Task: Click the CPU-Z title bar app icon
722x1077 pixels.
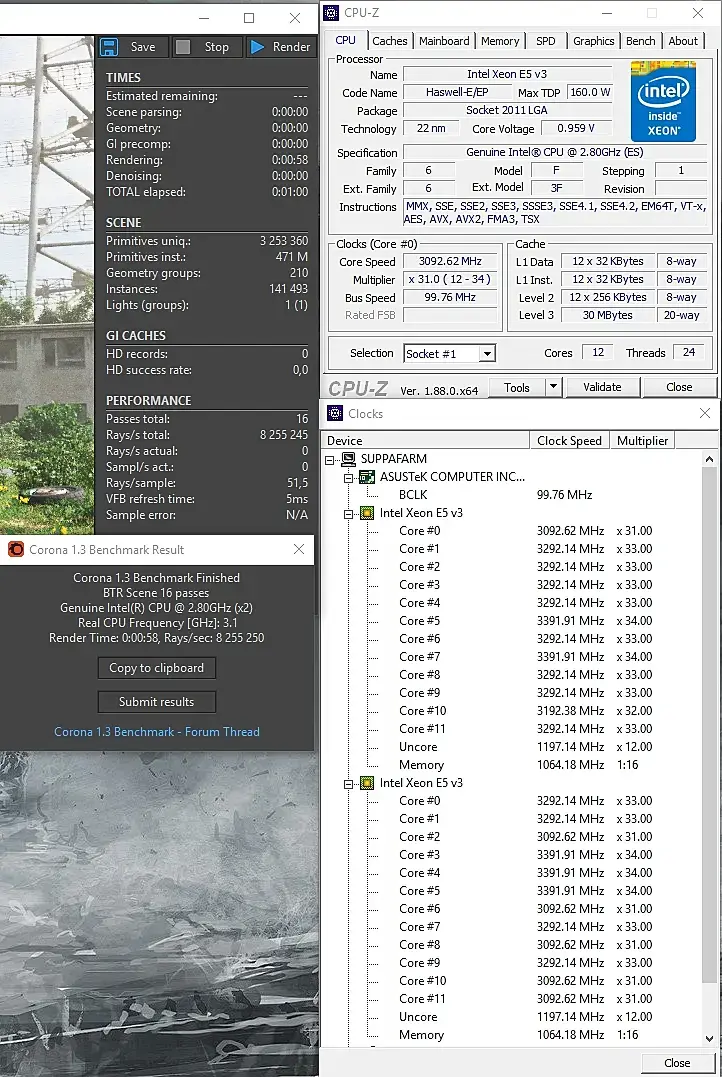Action: 331,12
